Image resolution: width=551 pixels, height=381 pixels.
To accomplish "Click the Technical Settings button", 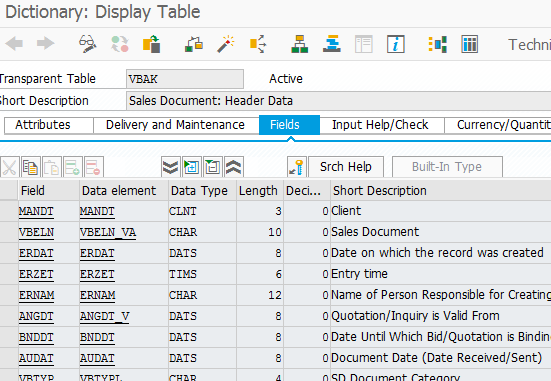I will pos(529,45).
